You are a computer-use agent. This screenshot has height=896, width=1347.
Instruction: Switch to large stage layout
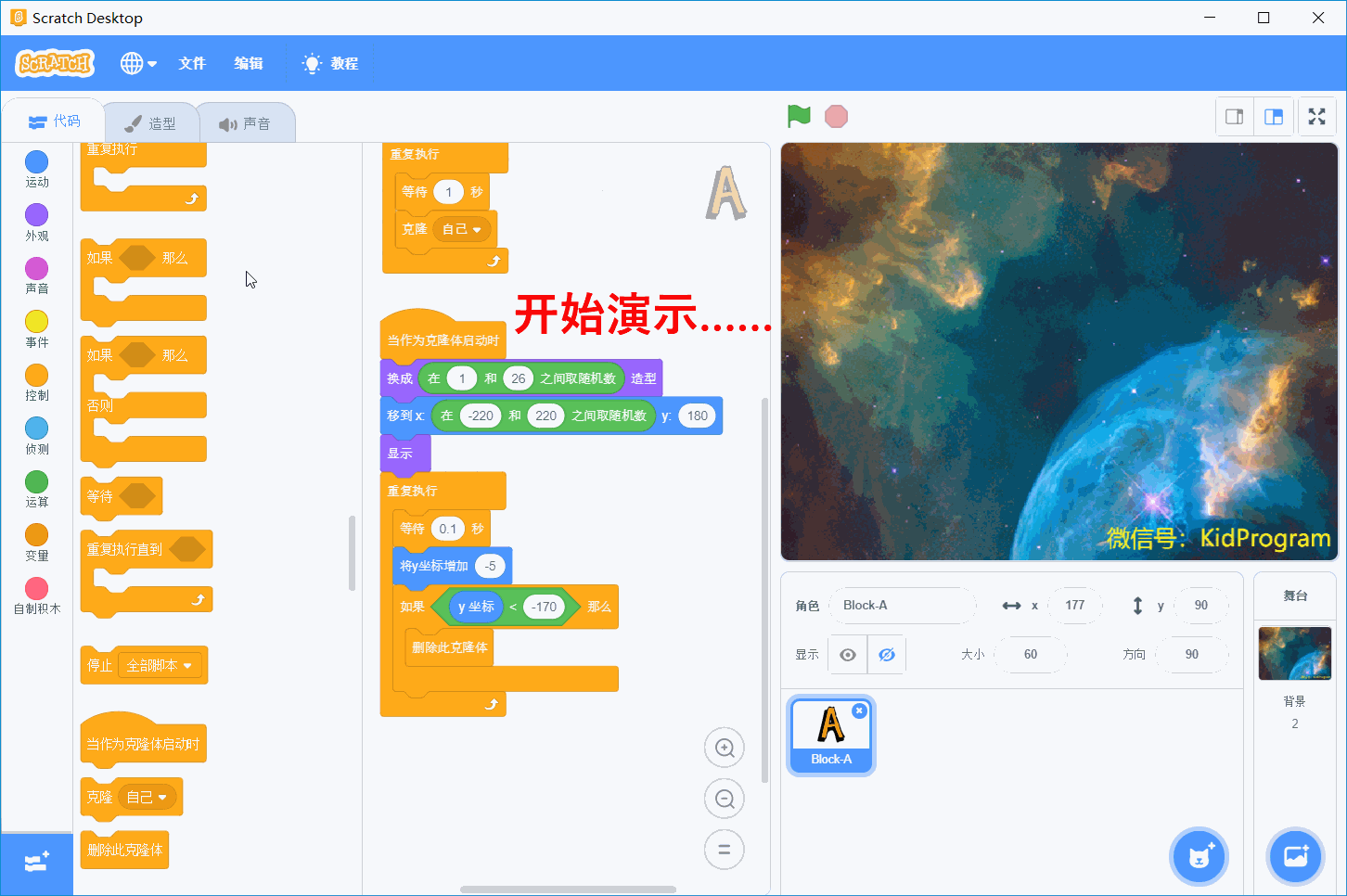1274,117
